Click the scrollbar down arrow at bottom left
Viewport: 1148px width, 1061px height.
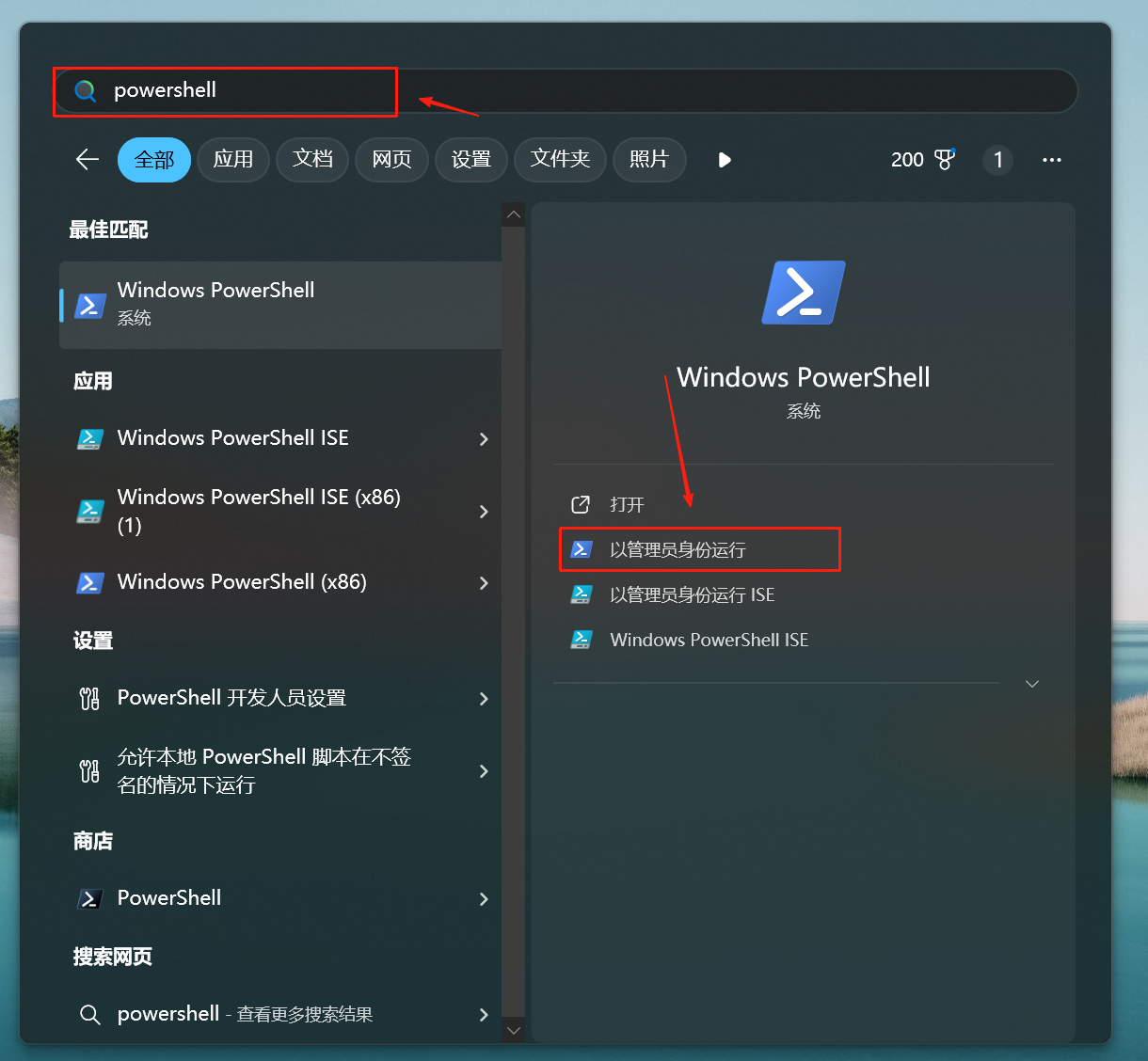(514, 1030)
